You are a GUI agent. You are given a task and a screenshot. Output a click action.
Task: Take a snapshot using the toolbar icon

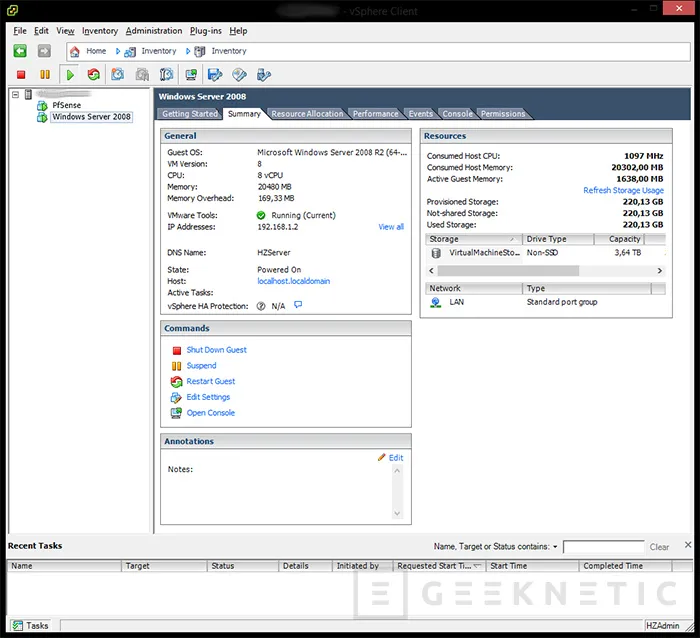(x=118, y=75)
